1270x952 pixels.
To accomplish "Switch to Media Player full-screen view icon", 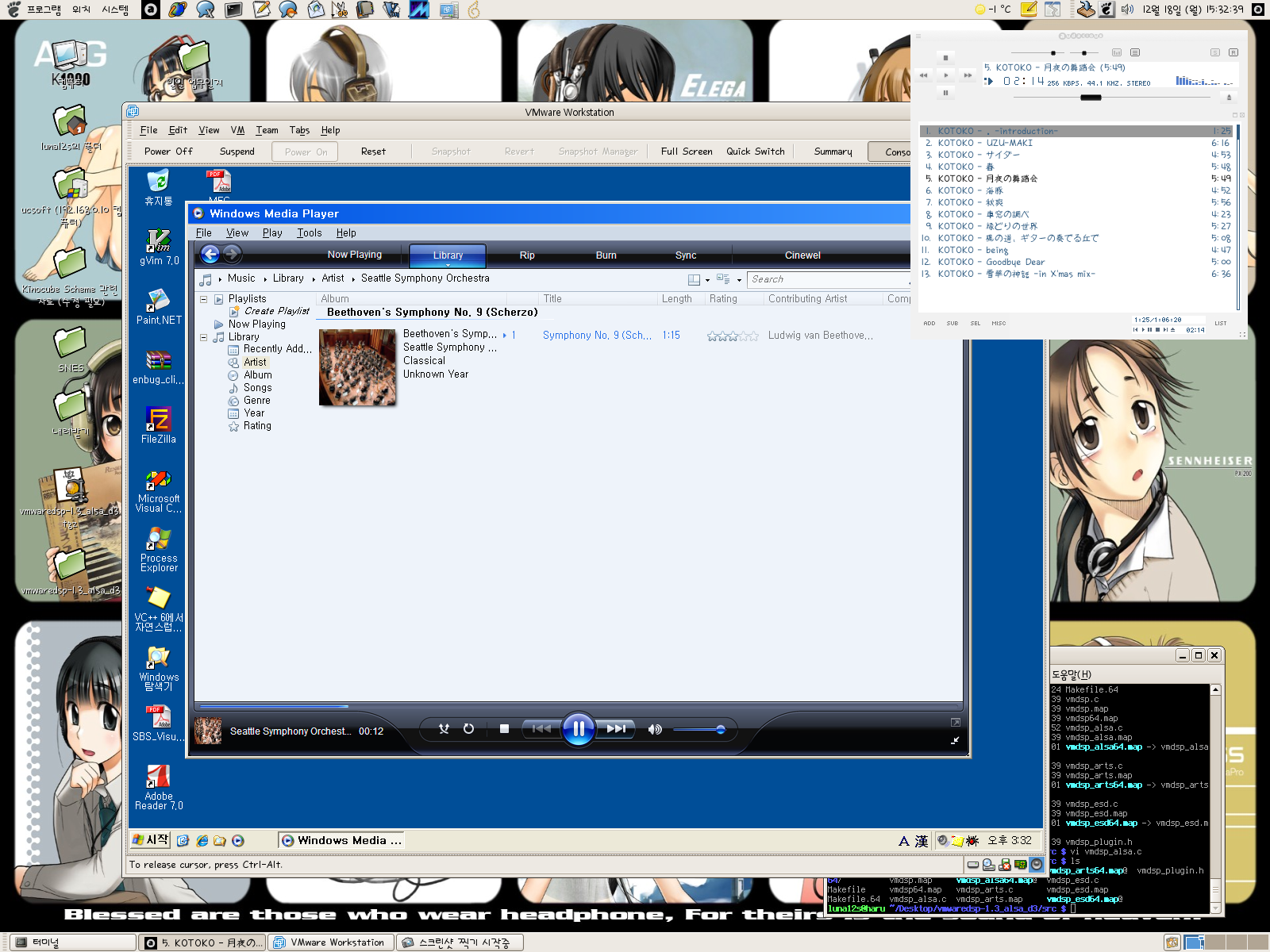I will (956, 722).
